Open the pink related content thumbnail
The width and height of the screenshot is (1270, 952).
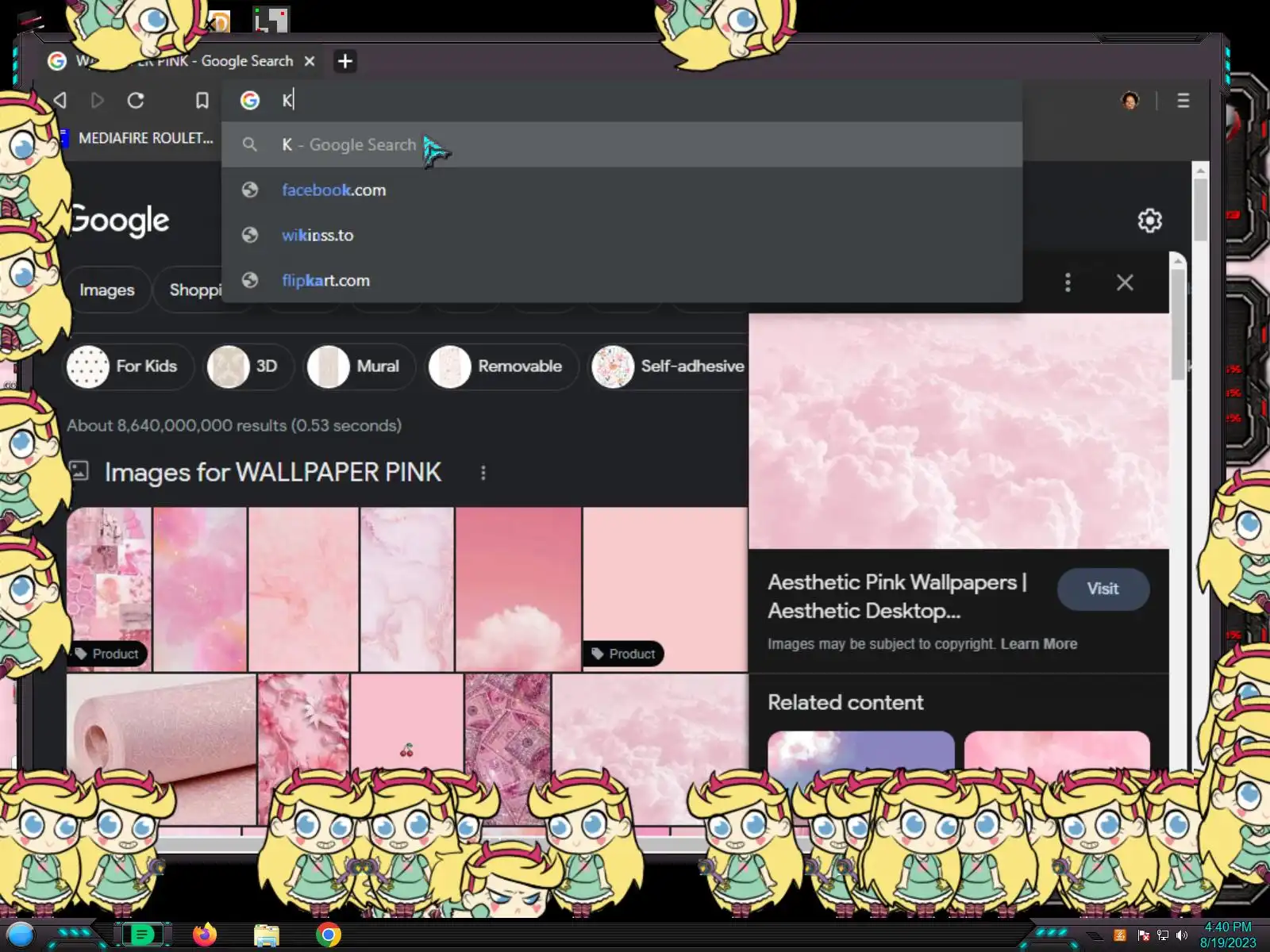coord(1057,750)
